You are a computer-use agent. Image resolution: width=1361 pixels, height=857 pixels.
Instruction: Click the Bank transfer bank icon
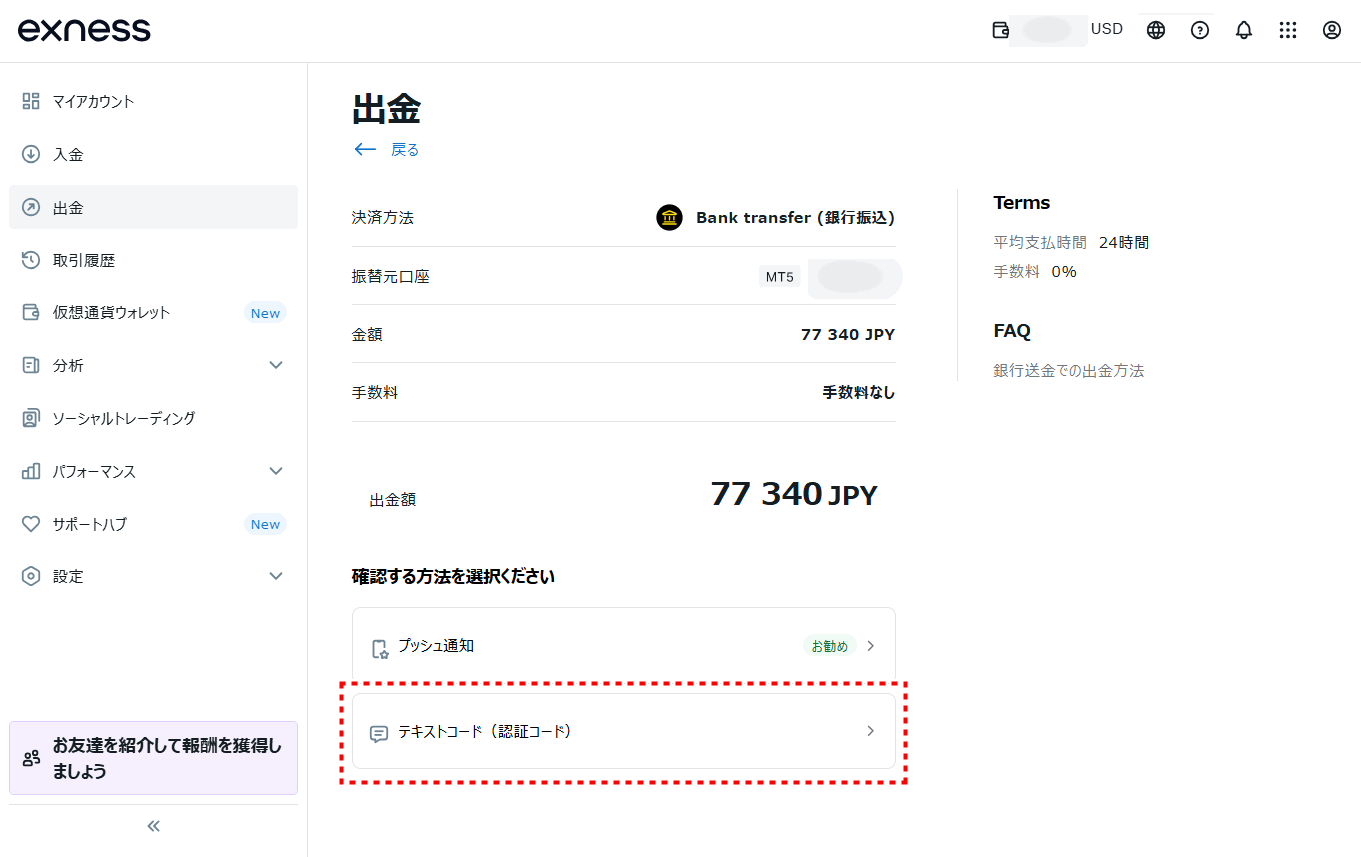click(x=669, y=217)
